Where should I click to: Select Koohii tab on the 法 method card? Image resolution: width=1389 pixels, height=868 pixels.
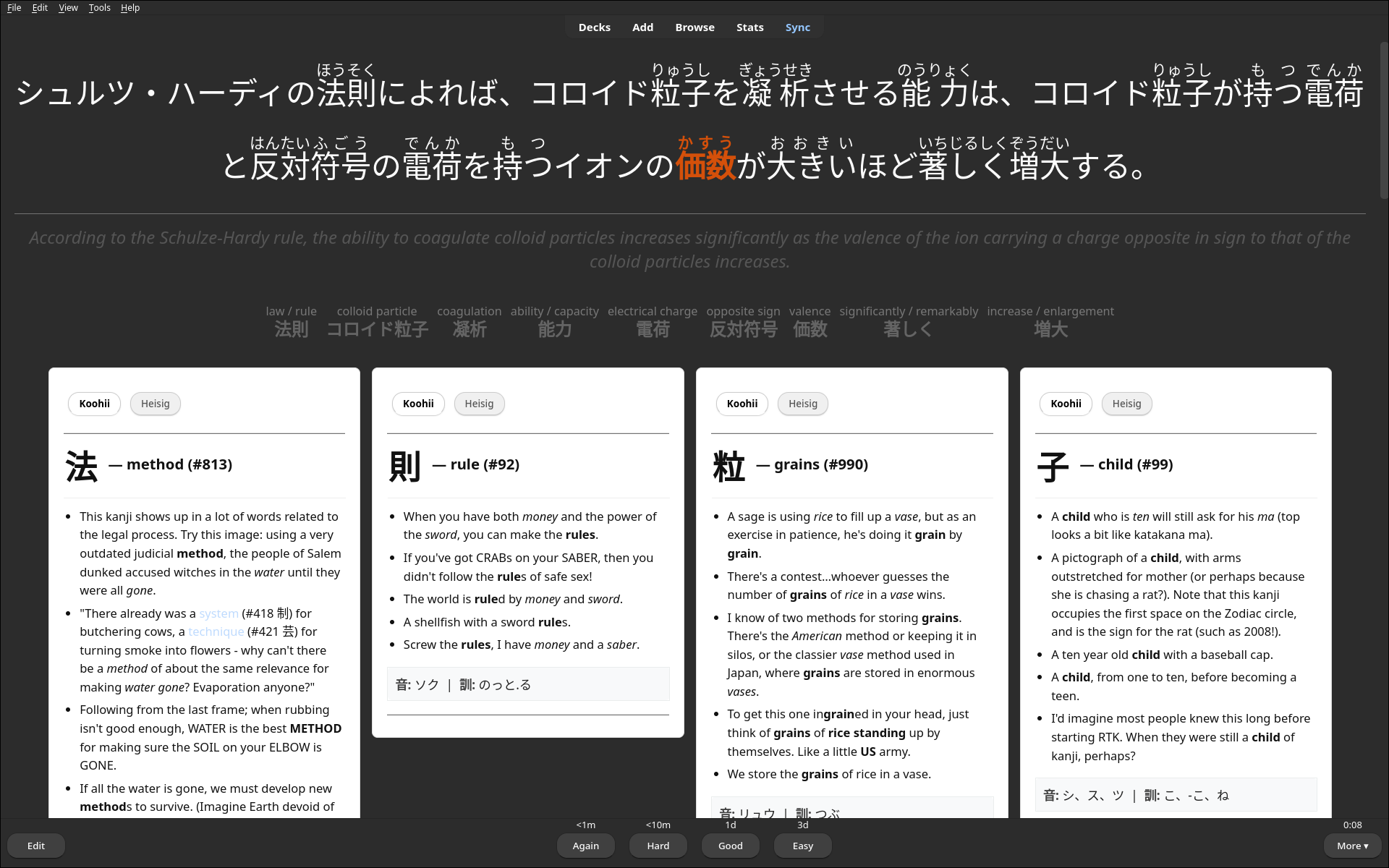pos(95,404)
